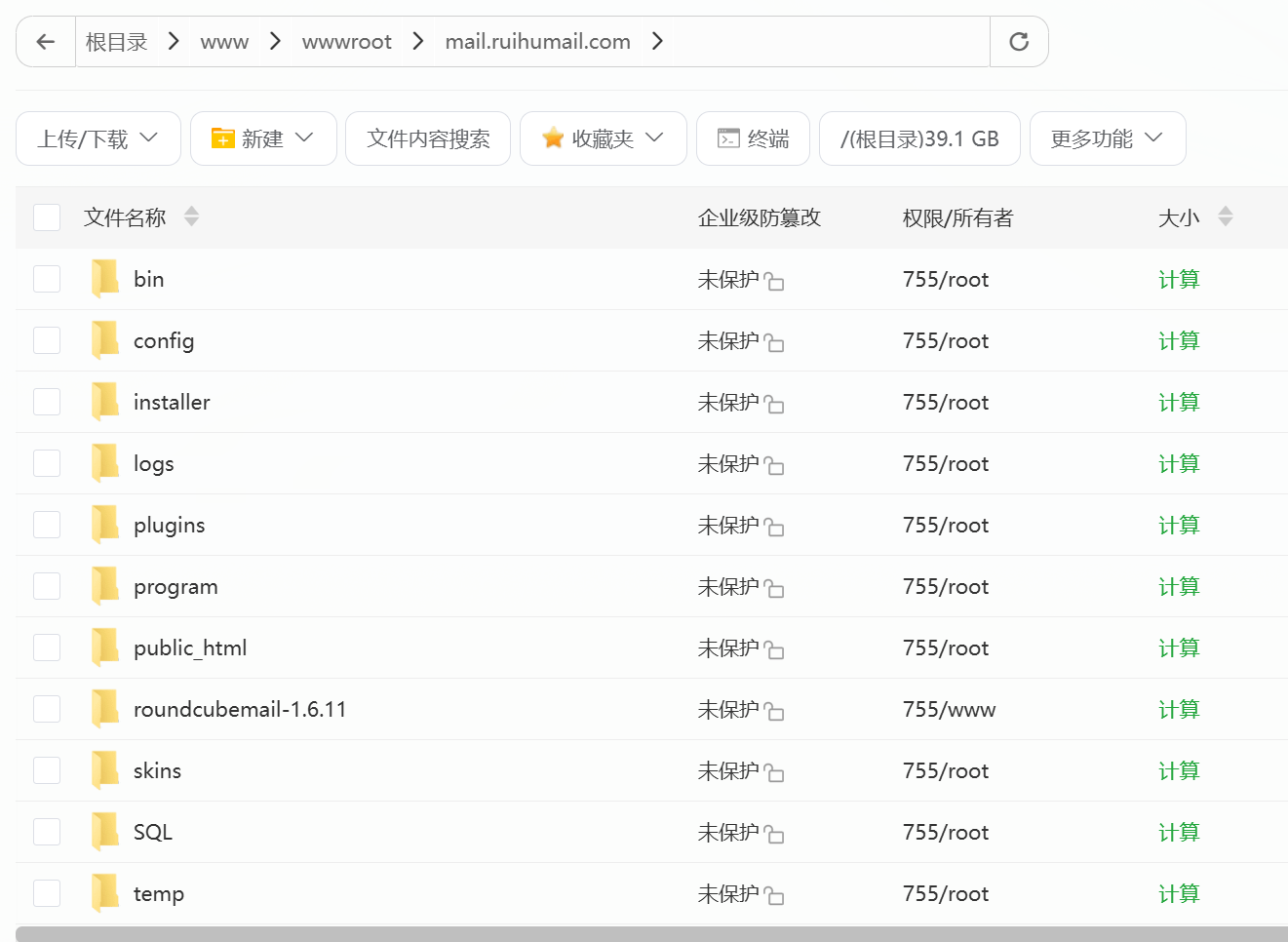Open the 终端 terminal button
The height and width of the screenshot is (942, 1288).
753,138
